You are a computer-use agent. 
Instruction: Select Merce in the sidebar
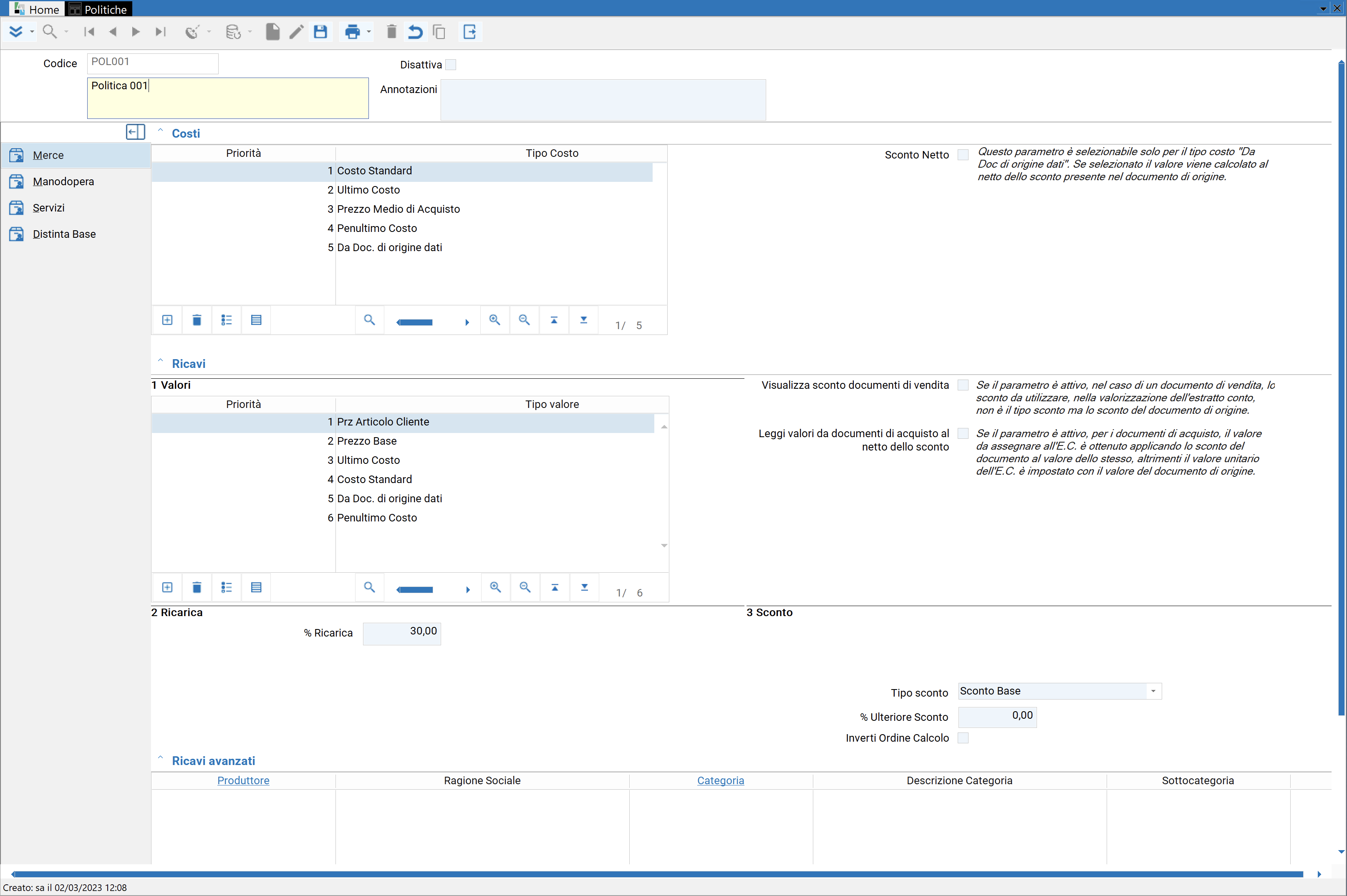[76, 156]
